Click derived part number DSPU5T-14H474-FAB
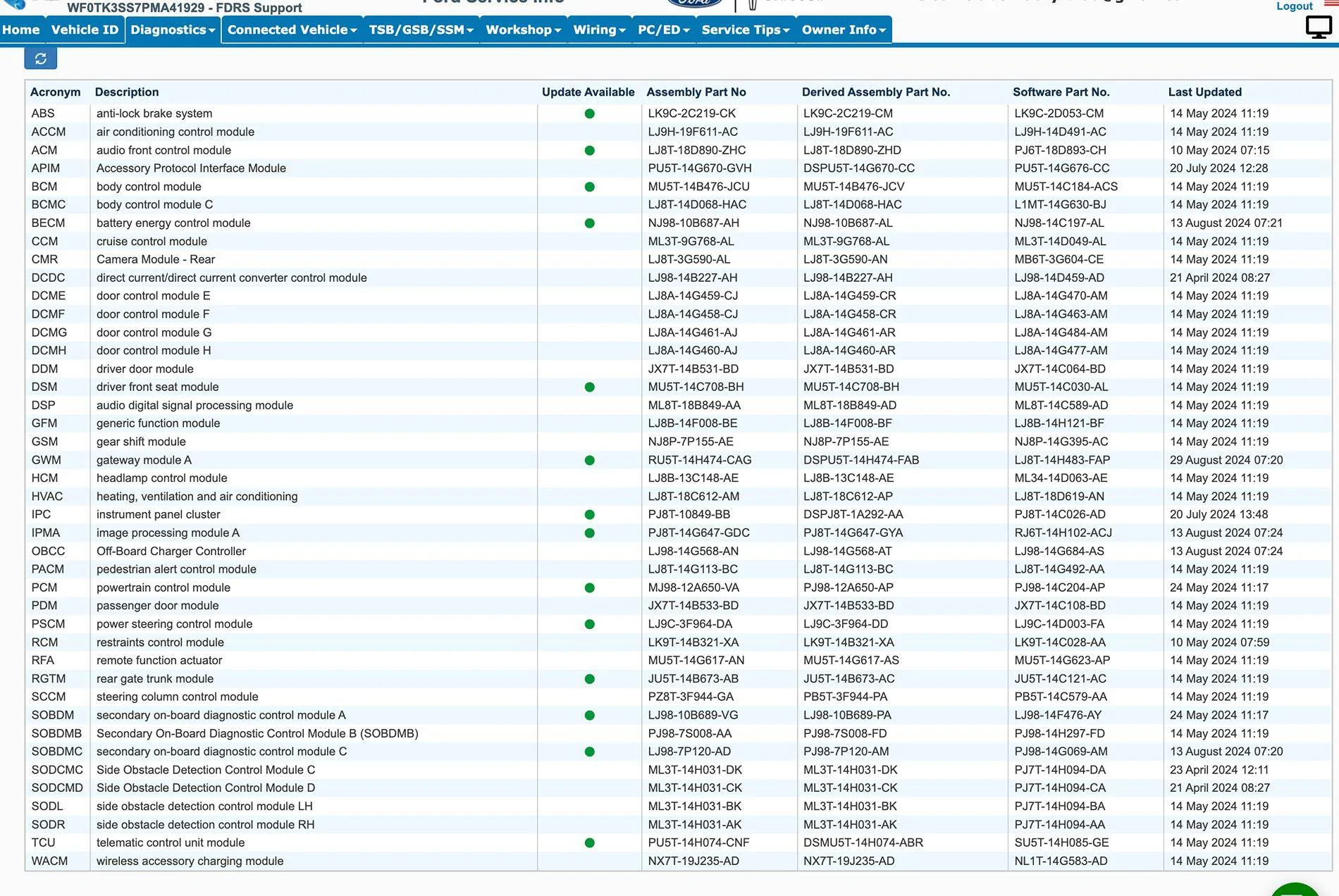 (861, 460)
